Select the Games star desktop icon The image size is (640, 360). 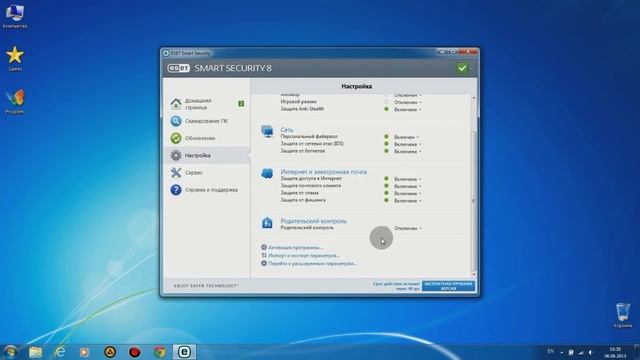[15, 58]
